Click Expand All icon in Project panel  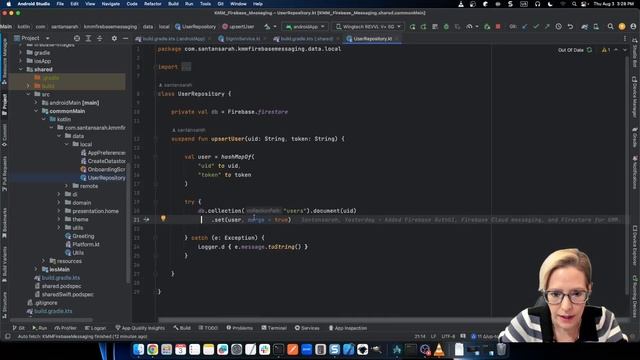[x=88, y=38]
